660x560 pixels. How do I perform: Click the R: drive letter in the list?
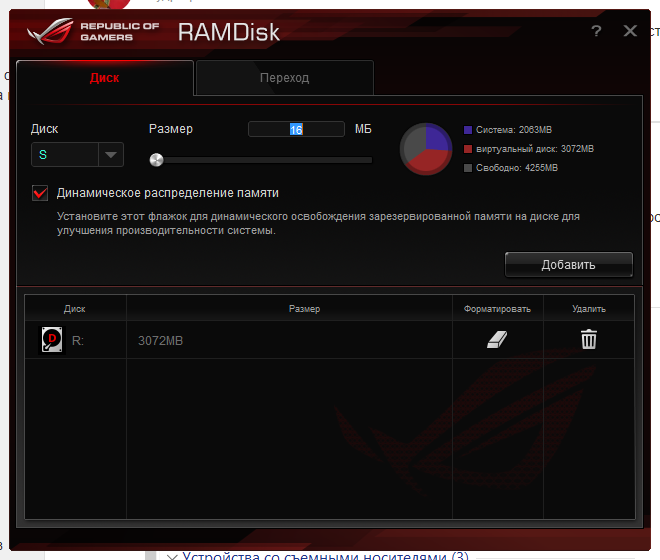point(78,341)
